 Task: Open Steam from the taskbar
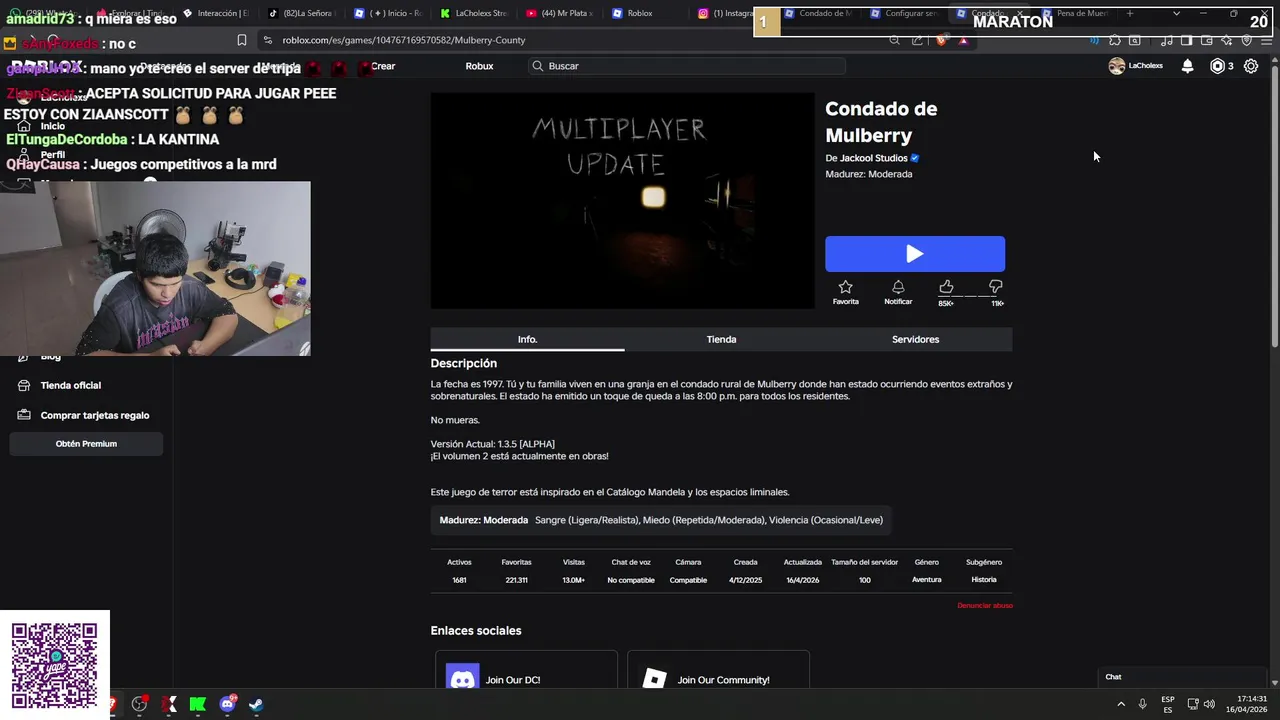256,704
